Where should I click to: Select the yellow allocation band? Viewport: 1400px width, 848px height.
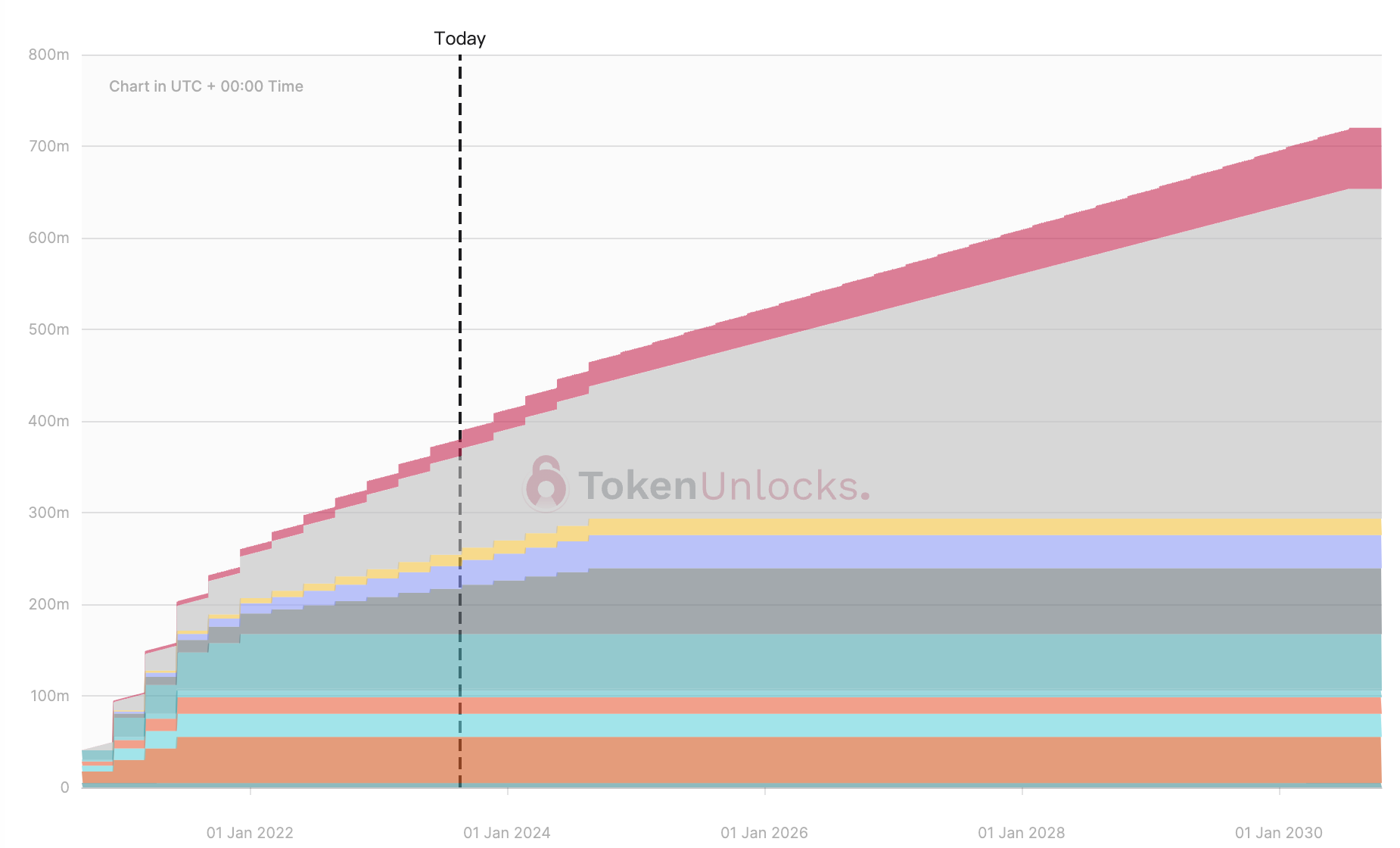click(984, 527)
